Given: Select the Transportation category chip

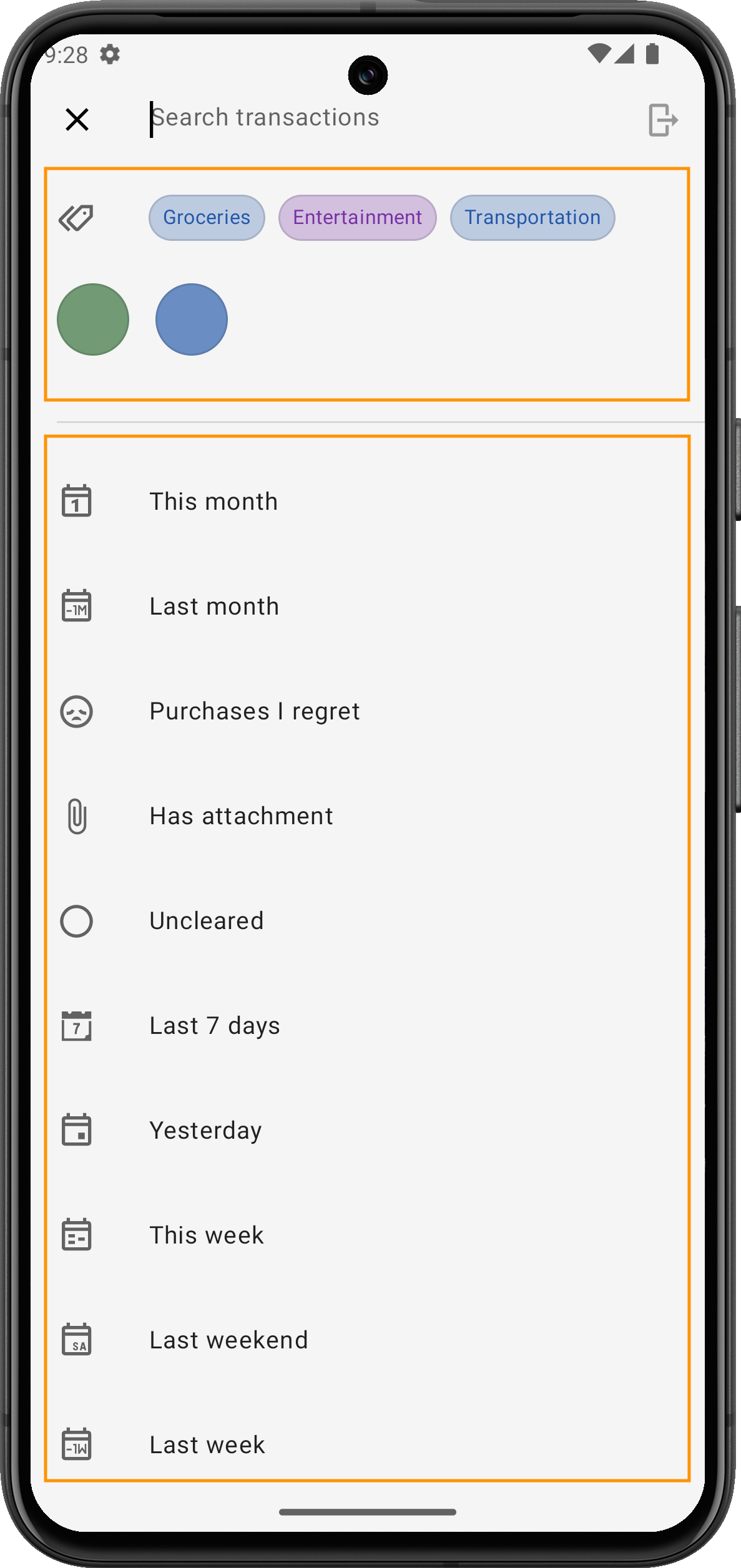Looking at the screenshot, I should click(x=532, y=218).
